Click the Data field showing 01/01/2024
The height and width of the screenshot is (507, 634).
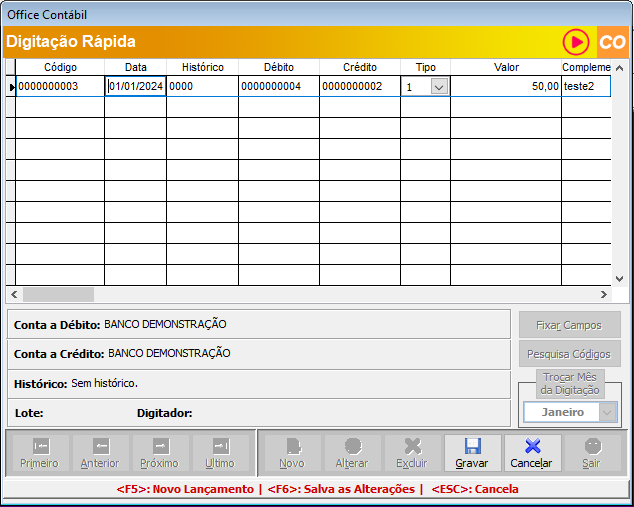[136, 87]
